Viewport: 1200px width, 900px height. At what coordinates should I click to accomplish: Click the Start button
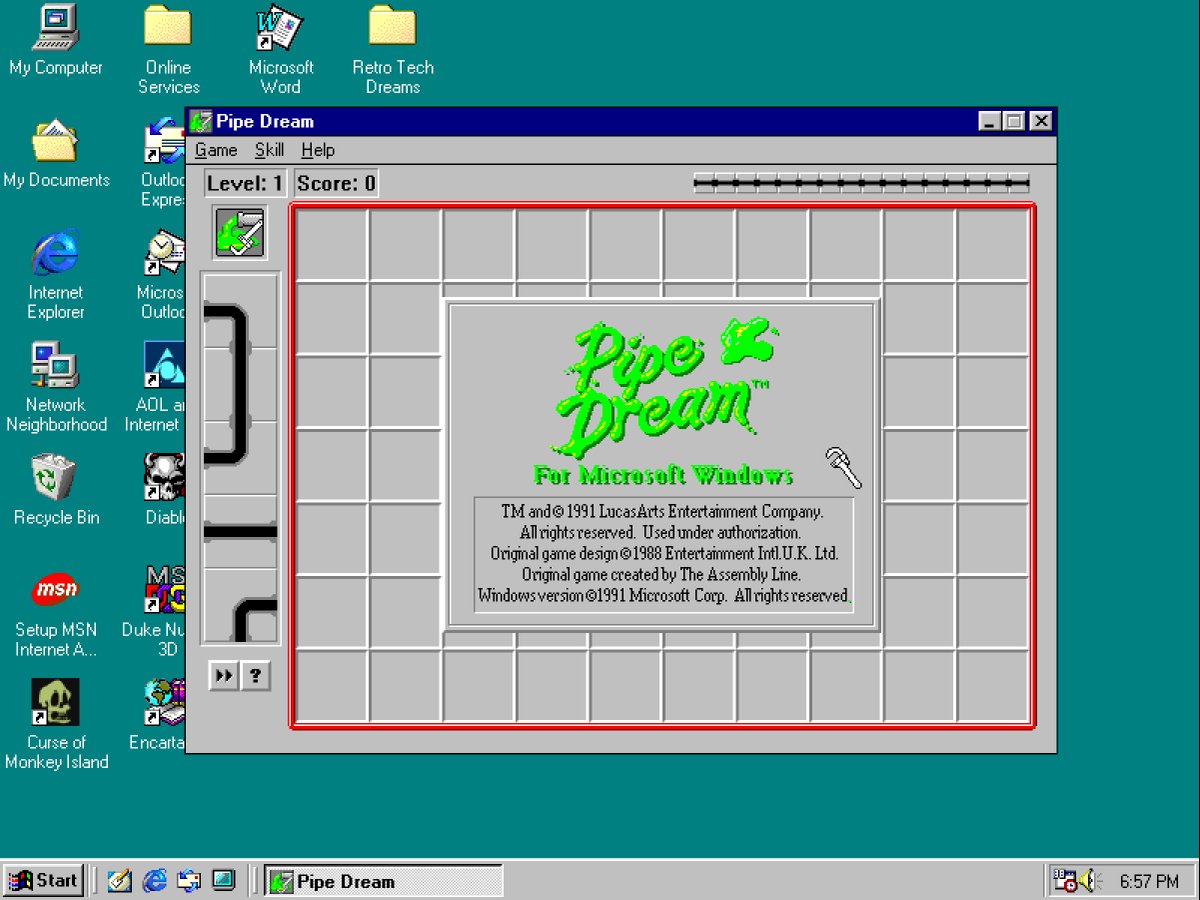click(43, 881)
